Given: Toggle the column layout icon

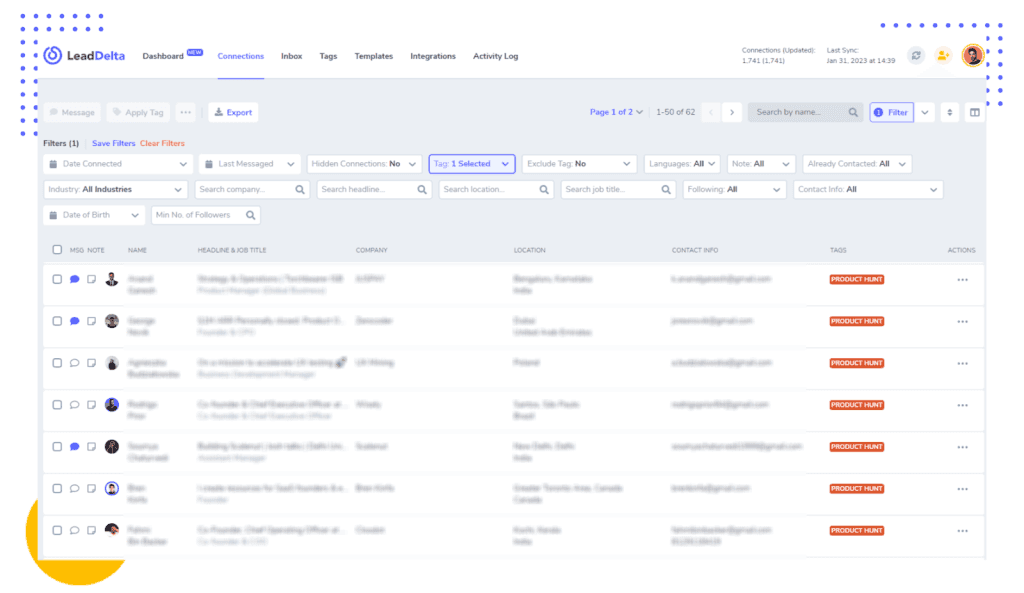Looking at the screenshot, I should 974,112.
